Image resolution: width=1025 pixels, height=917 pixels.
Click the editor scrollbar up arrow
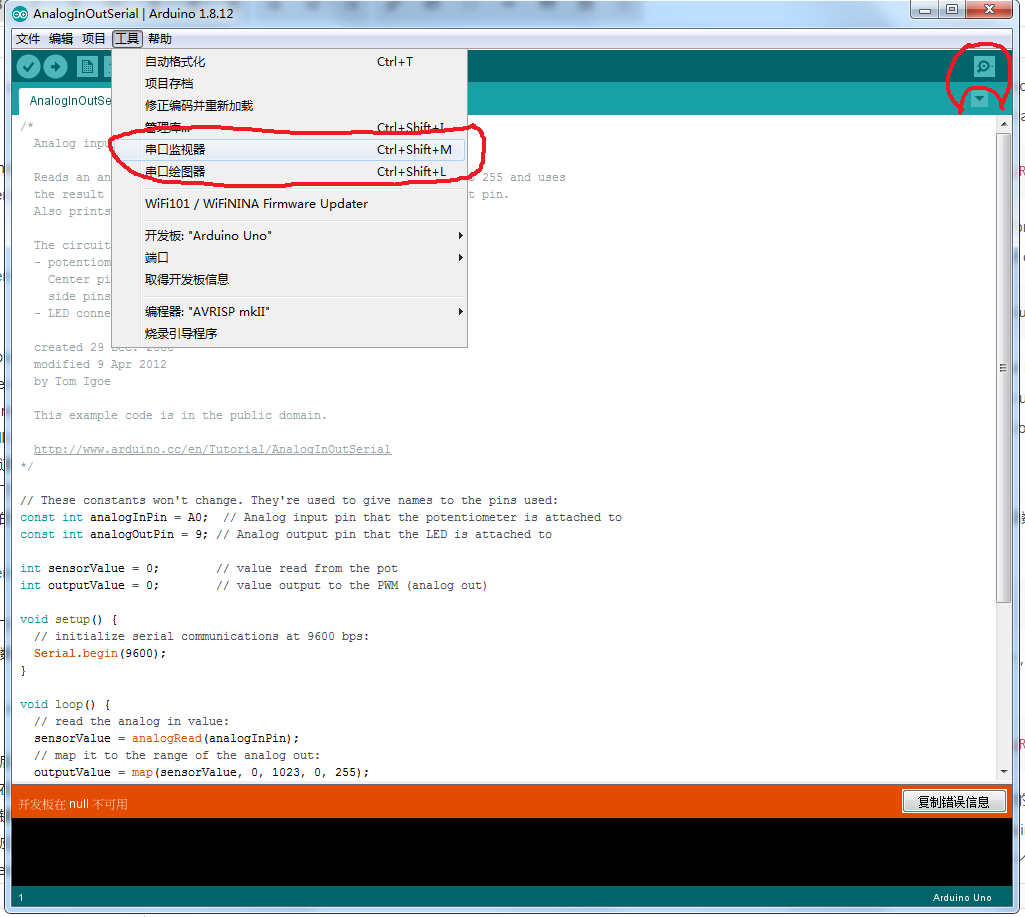(1003, 124)
